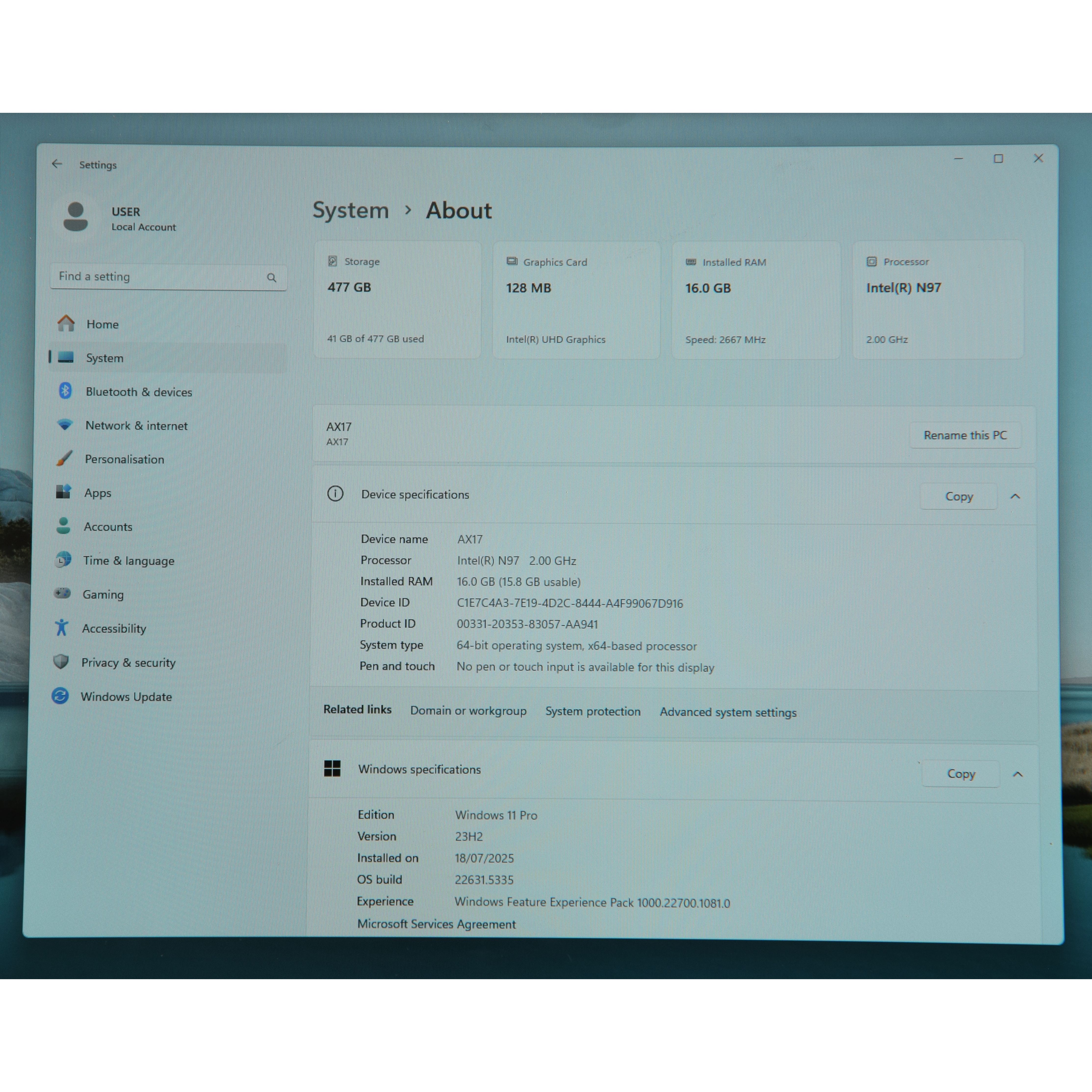Viewport: 1092px width, 1092px height.
Task: Click the Windows 11 Pro edition text
Action: (x=496, y=815)
